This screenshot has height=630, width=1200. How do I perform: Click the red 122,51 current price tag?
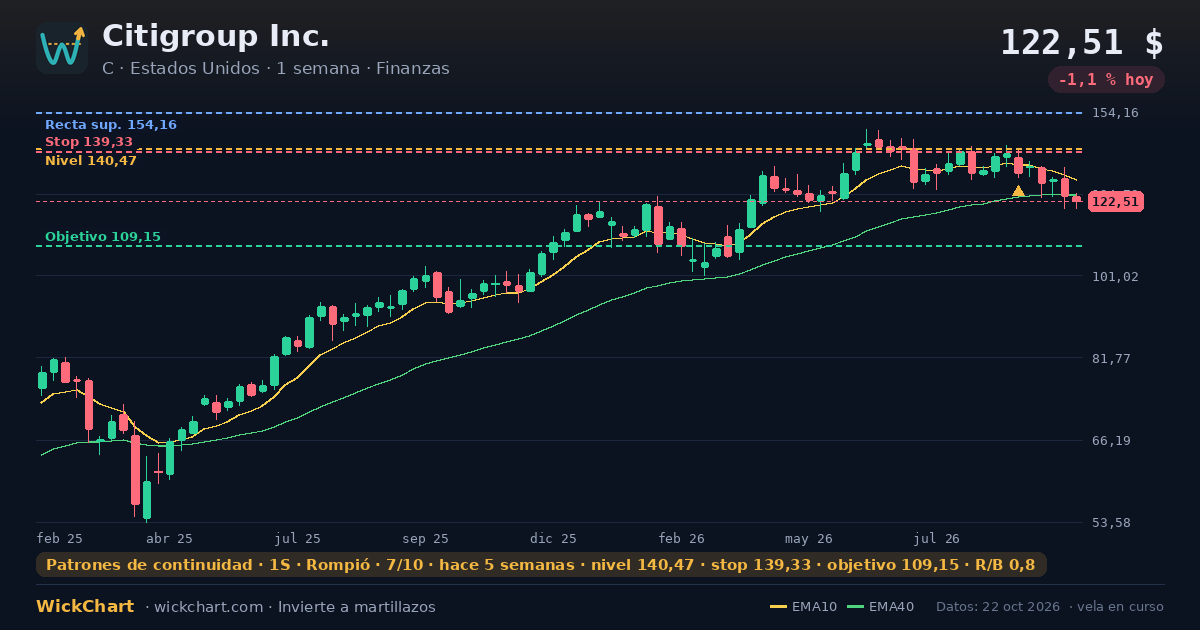(x=1116, y=202)
